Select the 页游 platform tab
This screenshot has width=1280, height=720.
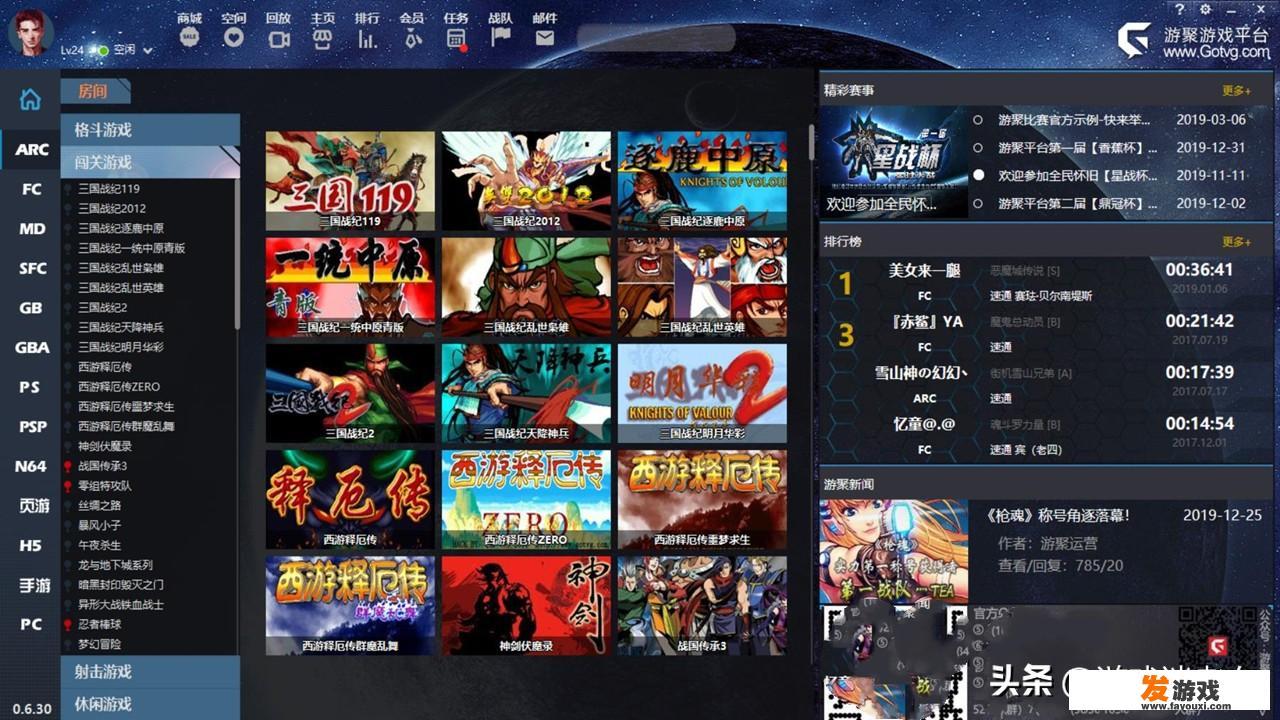tap(32, 505)
